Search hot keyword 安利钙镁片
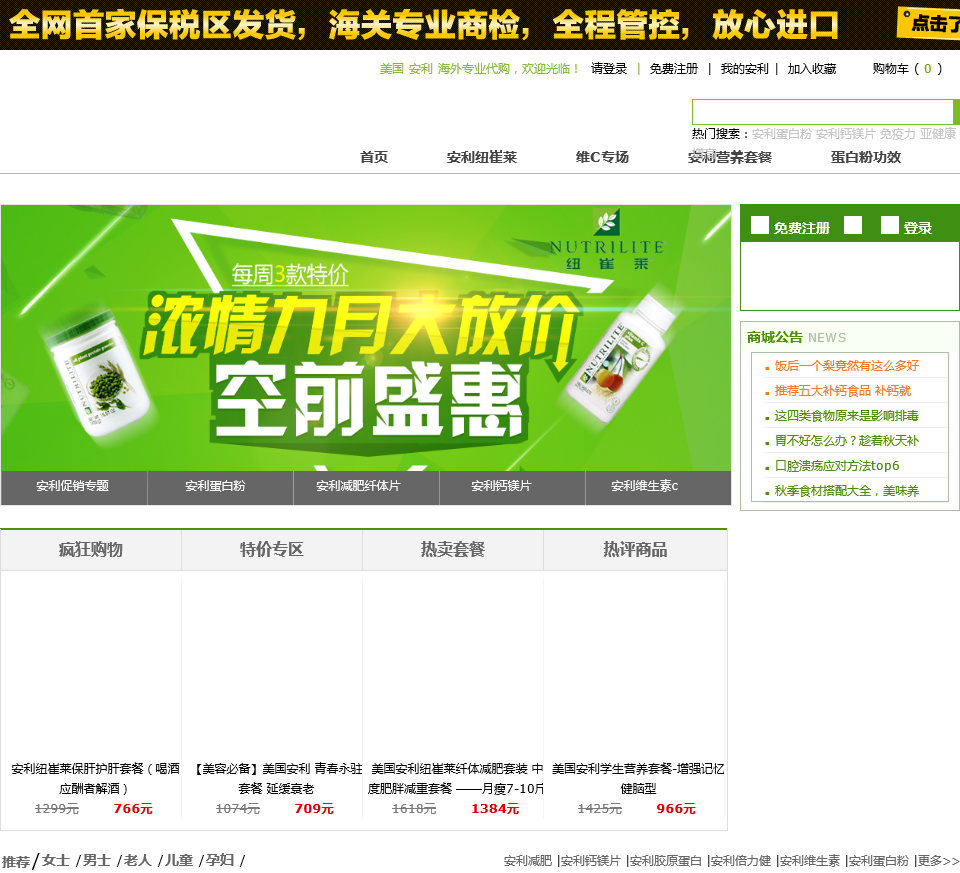This screenshot has width=960, height=873. pos(845,133)
